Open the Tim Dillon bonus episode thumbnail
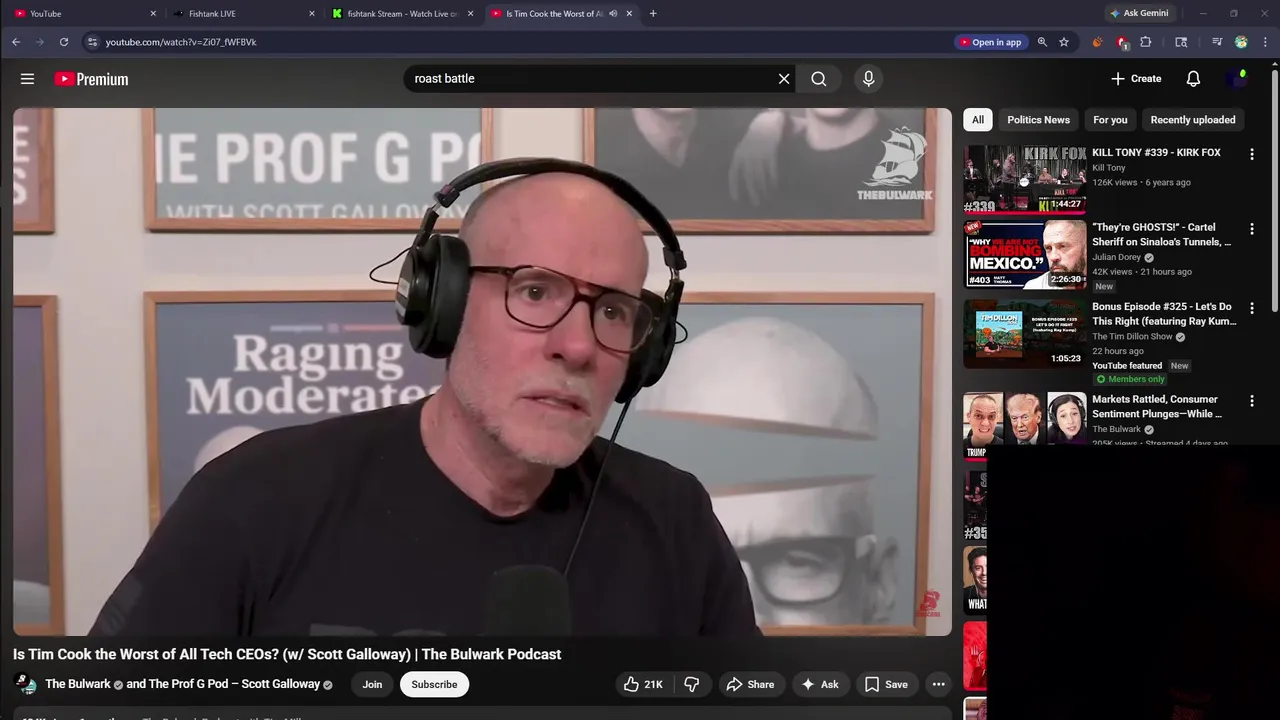 pos(1024,333)
